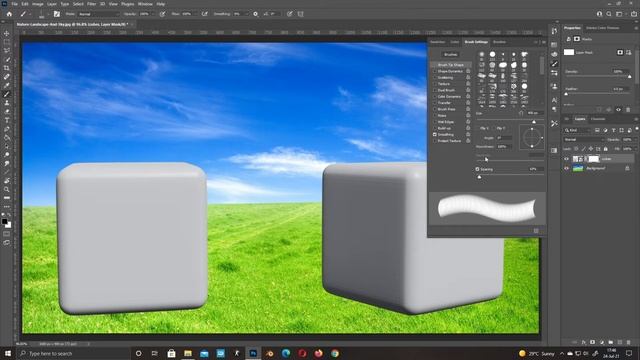
Task: Click the search icon at top right
Action: click(x=609, y=14)
